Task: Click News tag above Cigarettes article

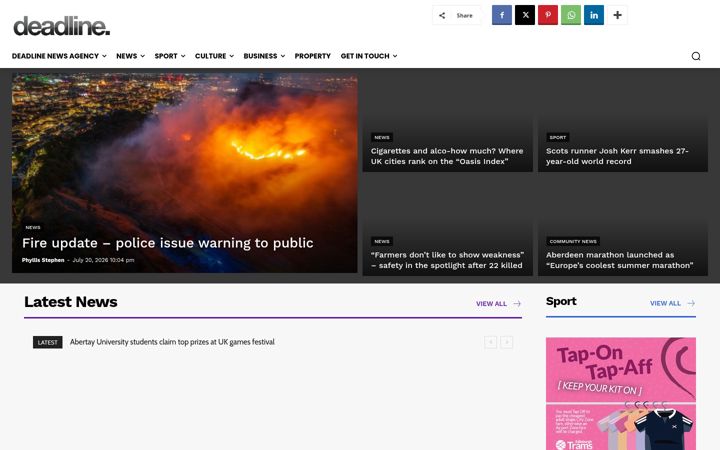Action: pyautogui.click(x=382, y=137)
